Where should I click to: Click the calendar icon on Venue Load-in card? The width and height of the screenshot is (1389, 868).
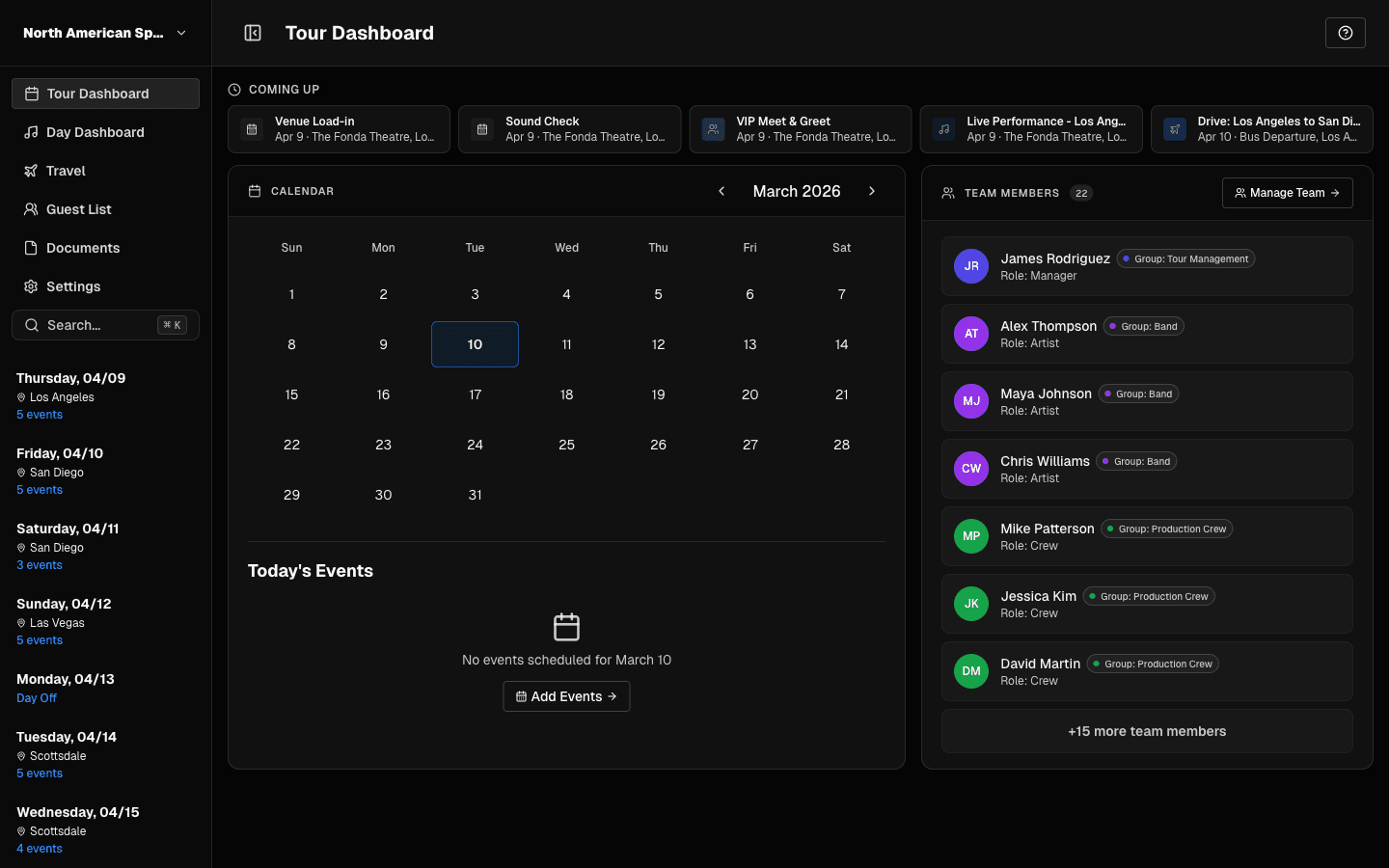coord(251,128)
